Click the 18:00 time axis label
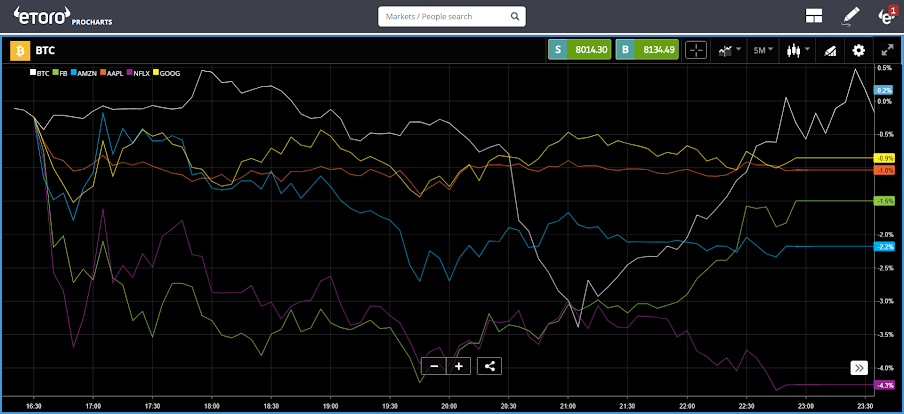904x414 pixels. [212, 405]
